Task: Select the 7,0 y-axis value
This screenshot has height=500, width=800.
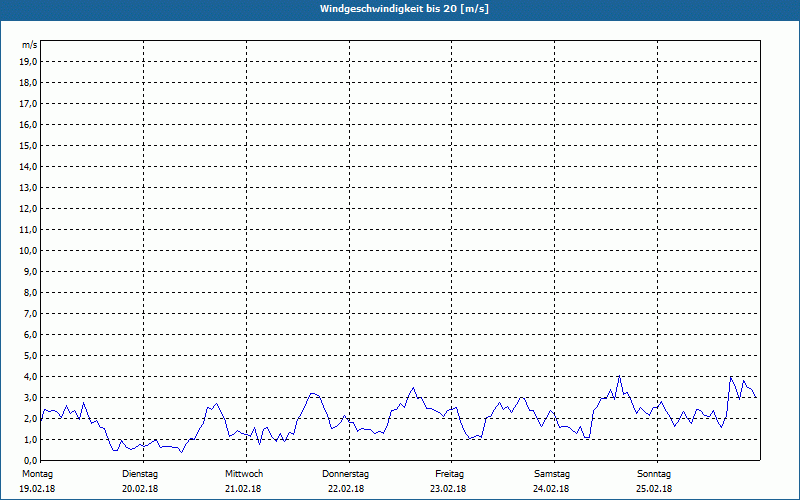Action: click(30, 313)
